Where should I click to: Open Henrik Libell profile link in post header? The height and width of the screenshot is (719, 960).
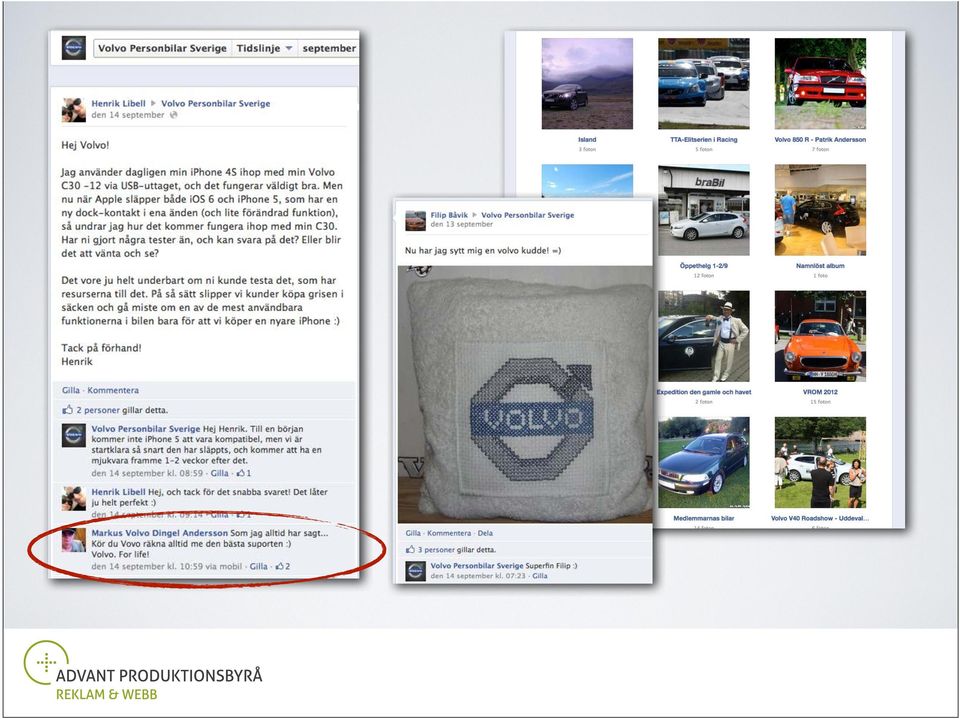119,104
